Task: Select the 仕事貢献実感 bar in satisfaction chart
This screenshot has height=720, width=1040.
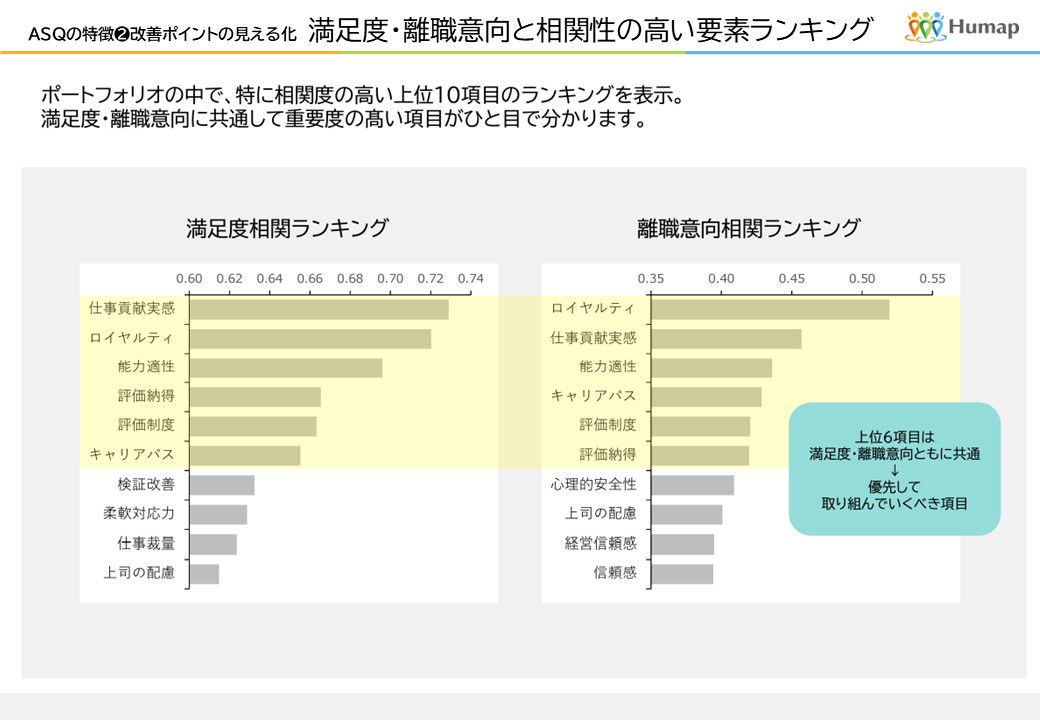Action: coord(318,309)
